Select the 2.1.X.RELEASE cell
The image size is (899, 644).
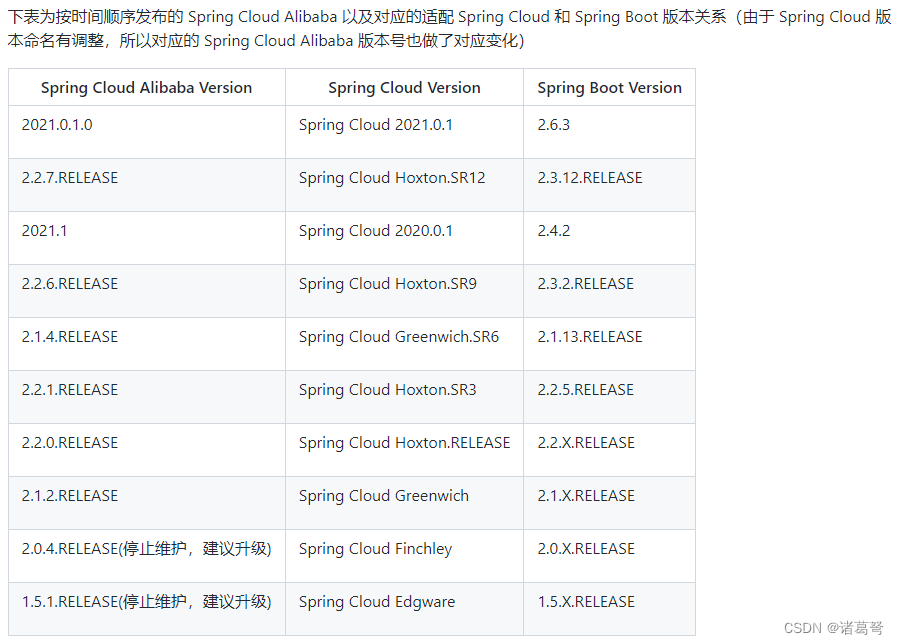click(x=609, y=503)
